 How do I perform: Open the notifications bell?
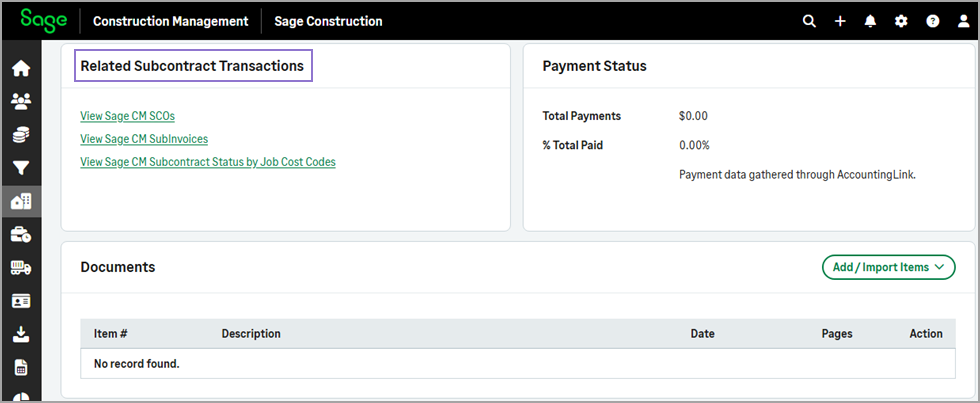[x=870, y=21]
